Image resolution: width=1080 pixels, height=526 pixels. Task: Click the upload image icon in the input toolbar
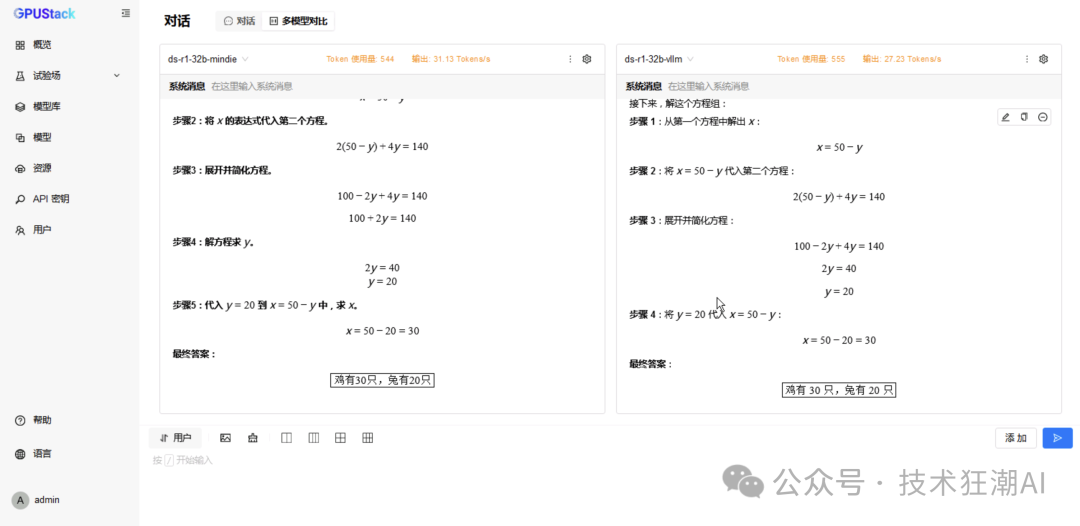225,438
